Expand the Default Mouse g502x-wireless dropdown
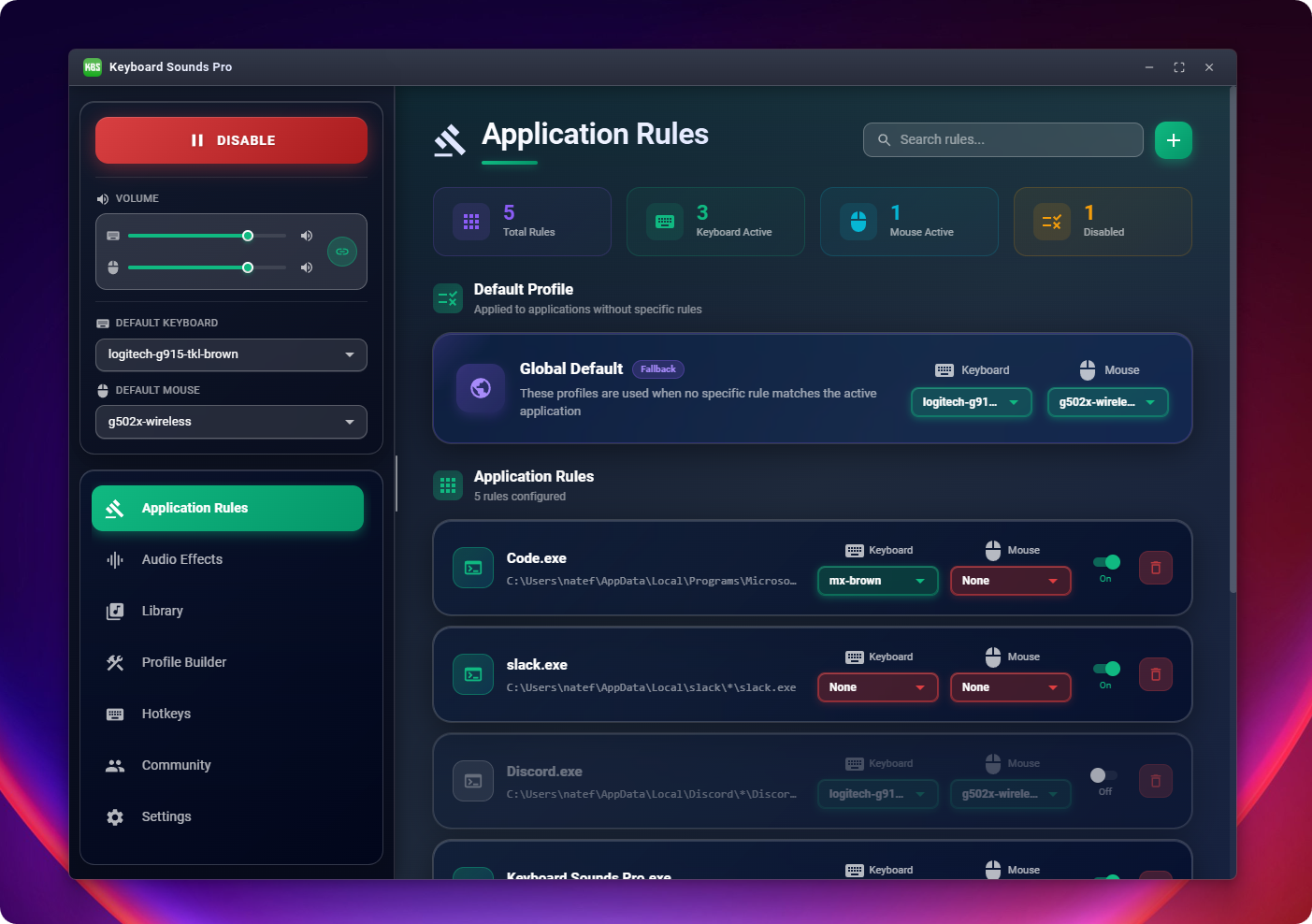1312x924 pixels. click(231, 422)
